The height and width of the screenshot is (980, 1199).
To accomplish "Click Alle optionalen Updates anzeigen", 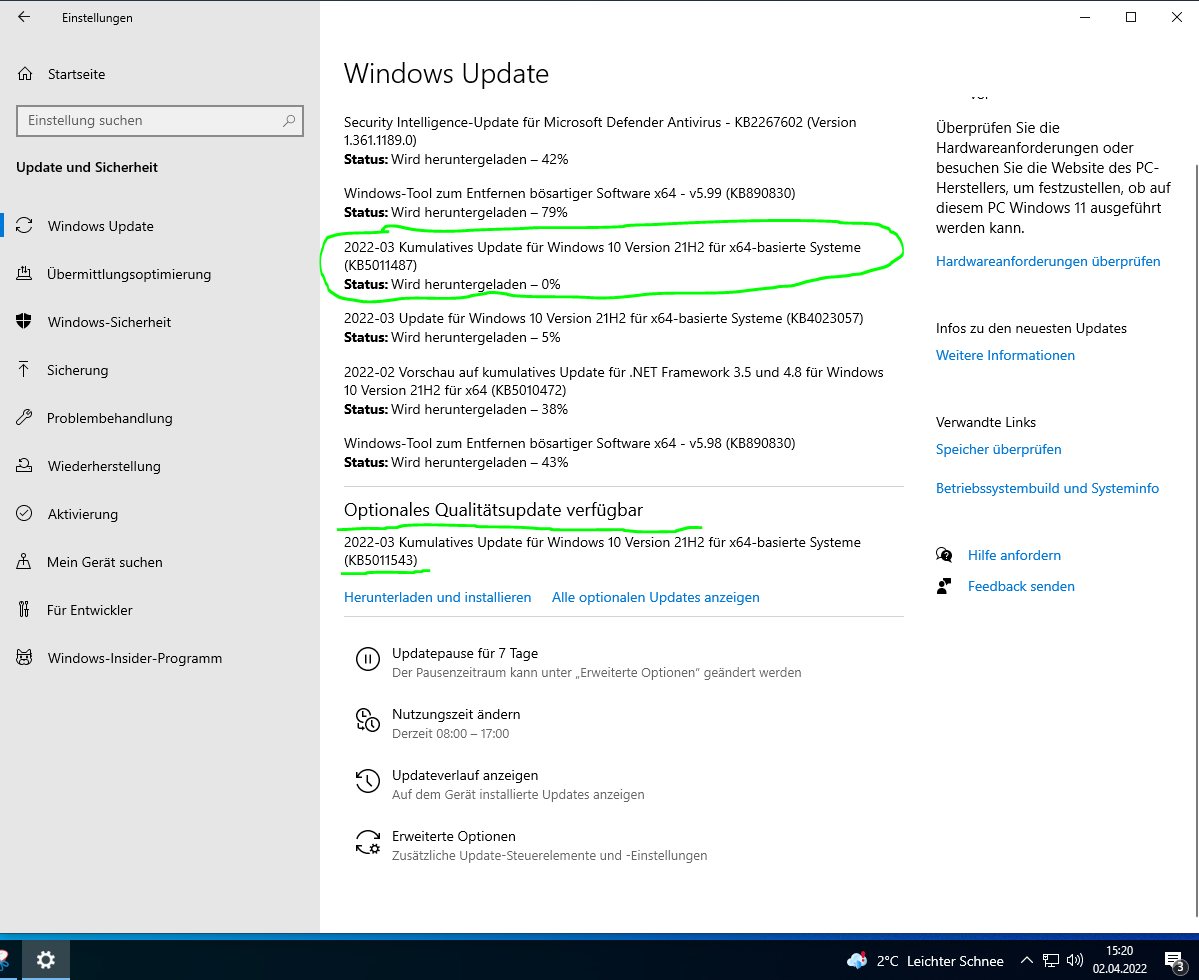I will [x=655, y=597].
